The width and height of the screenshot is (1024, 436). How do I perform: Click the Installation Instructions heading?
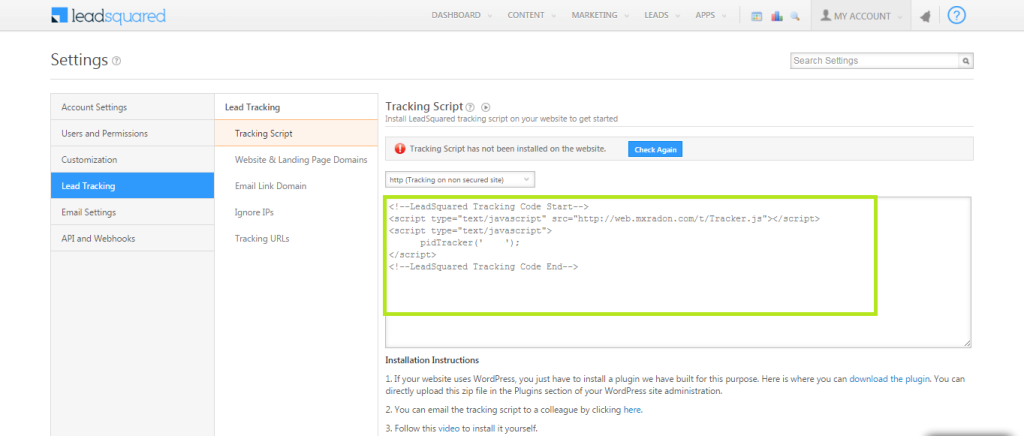pyautogui.click(x=432, y=360)
